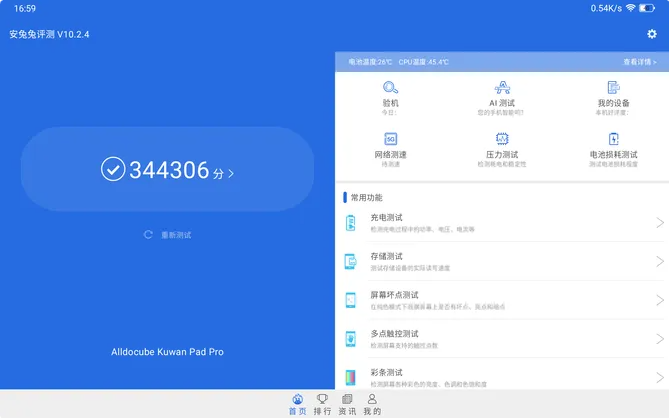
Task: Open the settings gear icon
Action: point(652,34)
